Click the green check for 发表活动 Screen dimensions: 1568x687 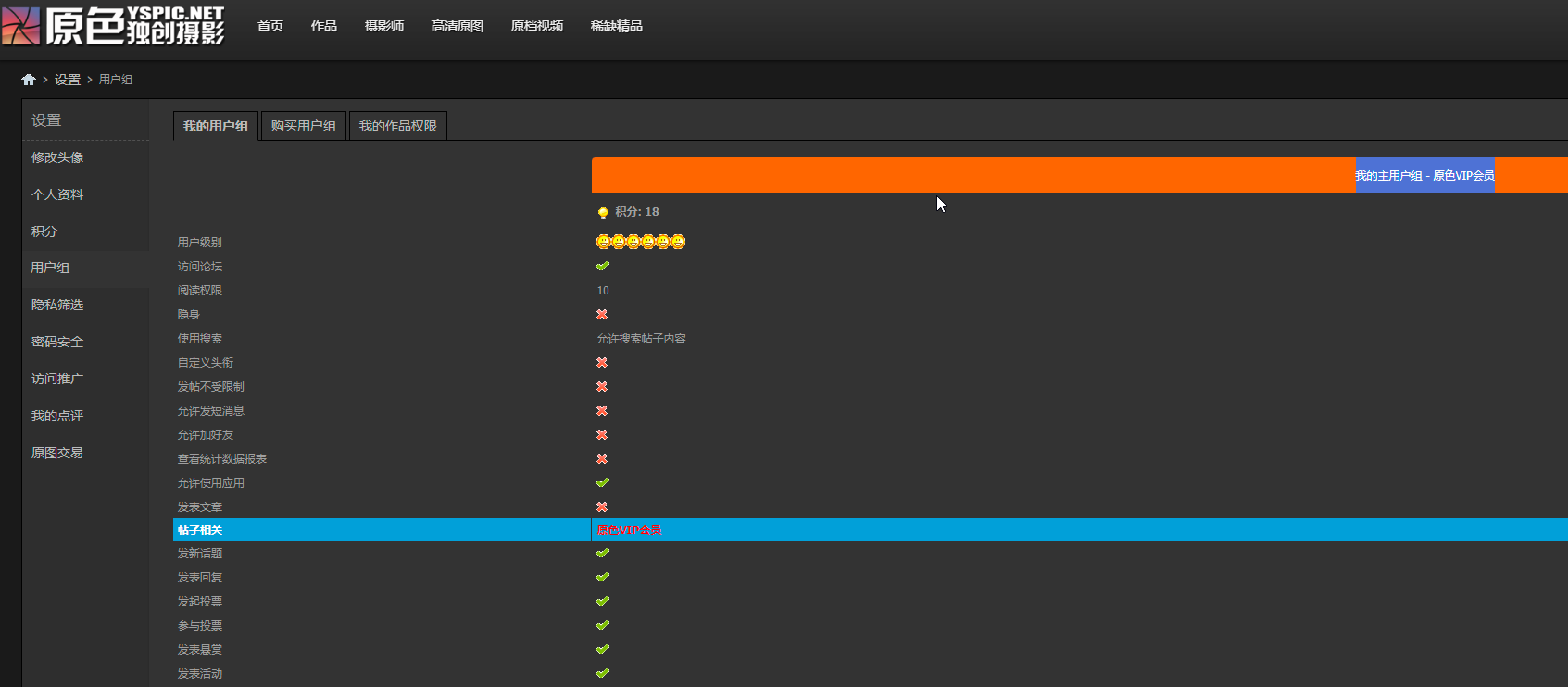[603, 673]
